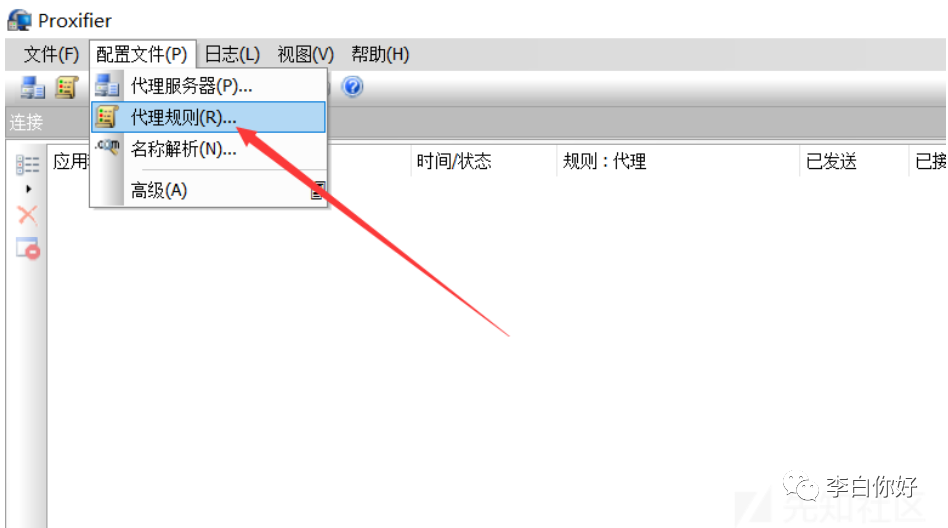Click the .com magnifier icon beside 名称解析(N)

tap(108, 147)
